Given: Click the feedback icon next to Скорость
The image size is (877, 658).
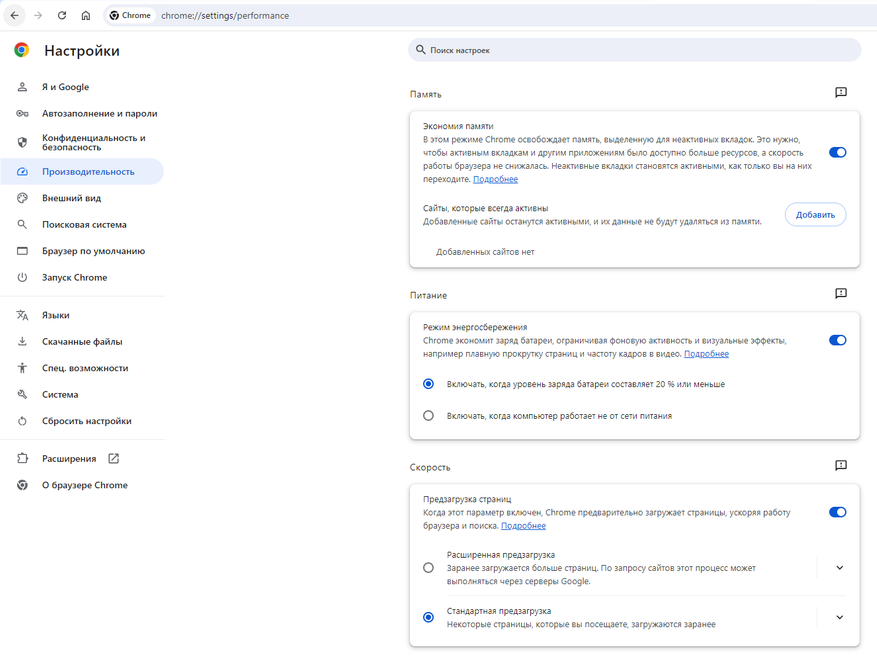Looking at the screenshot, I should (x=841, y=466).
